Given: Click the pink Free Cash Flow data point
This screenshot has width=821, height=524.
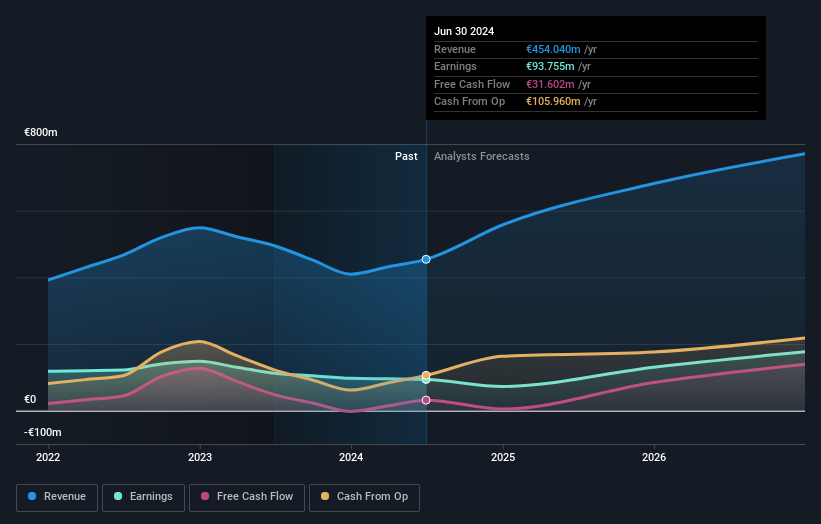Looking at the screenshot, I should 426,400.
